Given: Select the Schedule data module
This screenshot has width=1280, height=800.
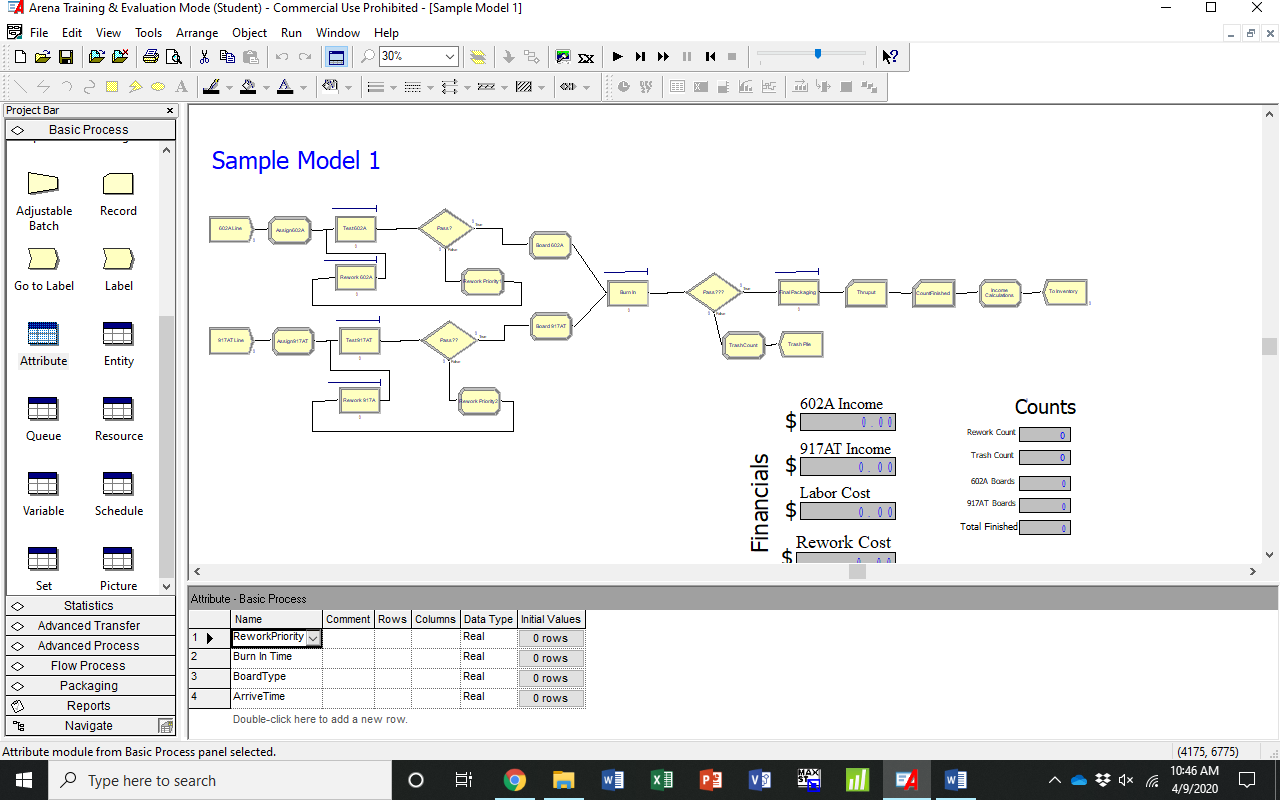Looking at the screenshot, I should 118,484.
